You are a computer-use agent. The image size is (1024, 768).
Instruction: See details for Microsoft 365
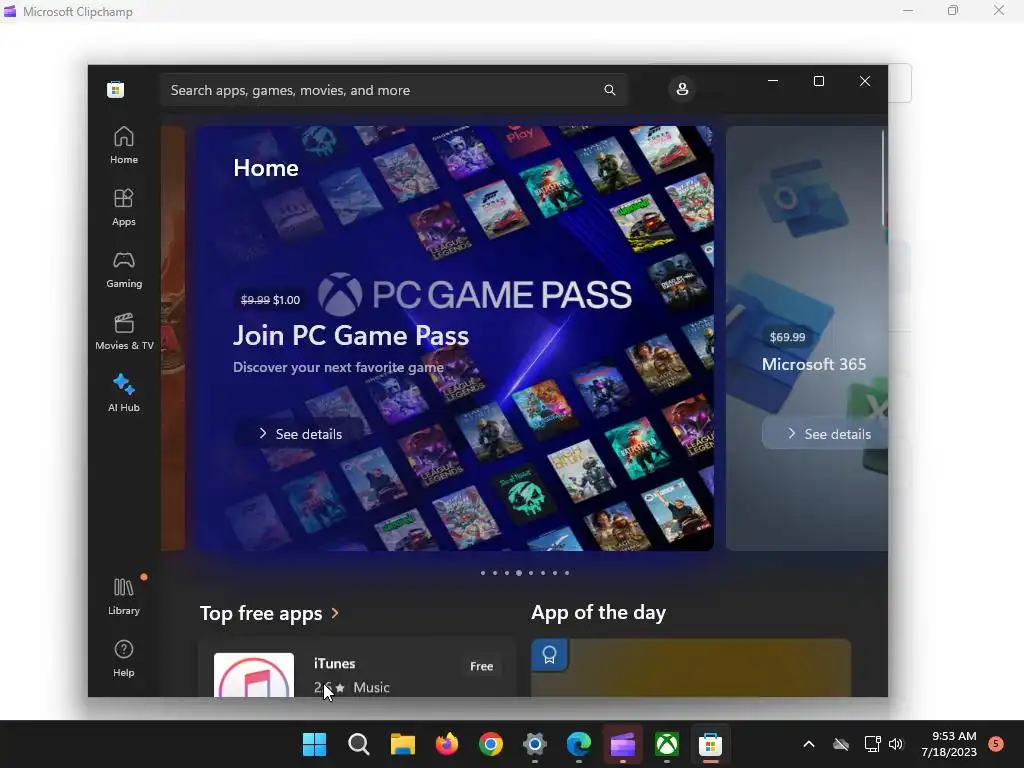pyautogui.click(x=827, y=434)
